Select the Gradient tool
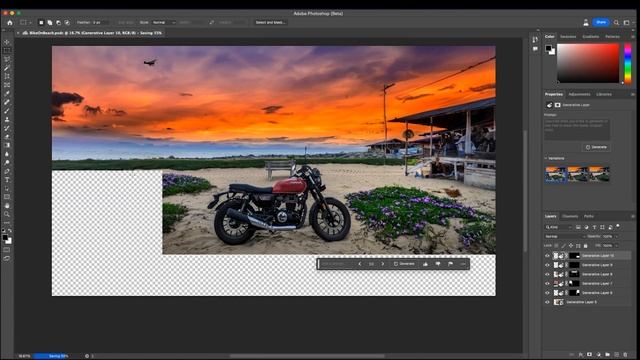The height and width of the screenshot is (360, 640). [x=7, y=145]
